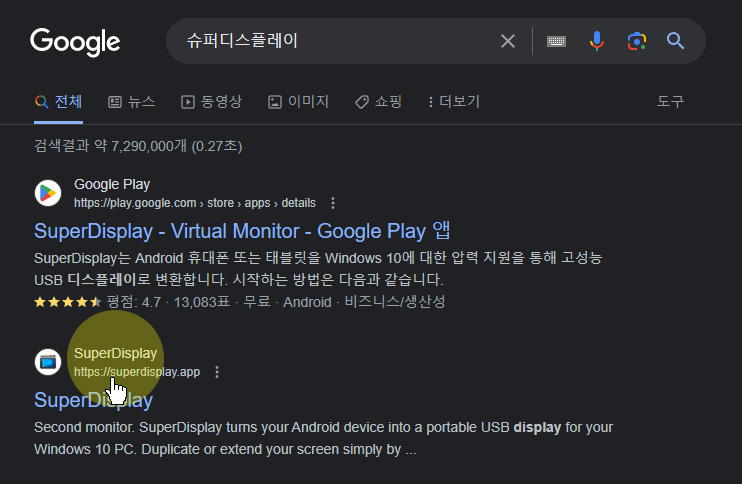
Task: Click the Google Play favicon
Action: (x=48, y=193)
